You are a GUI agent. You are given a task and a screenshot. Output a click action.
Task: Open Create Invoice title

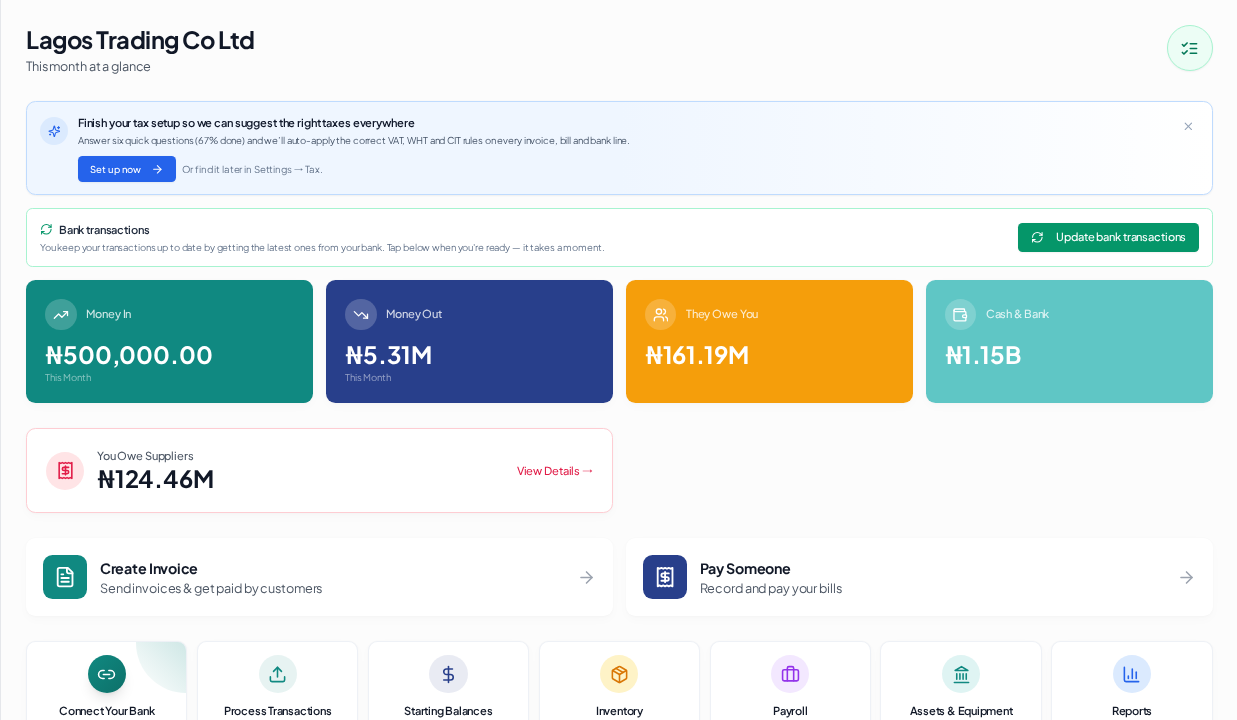[x=149, y=568]
